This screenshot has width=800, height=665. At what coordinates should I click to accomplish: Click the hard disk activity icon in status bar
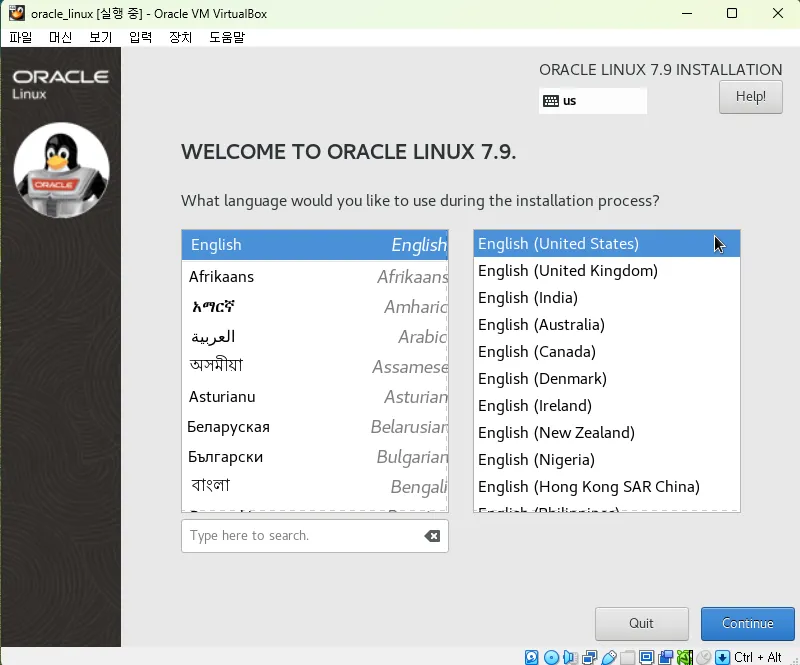(x=531, y=657)
